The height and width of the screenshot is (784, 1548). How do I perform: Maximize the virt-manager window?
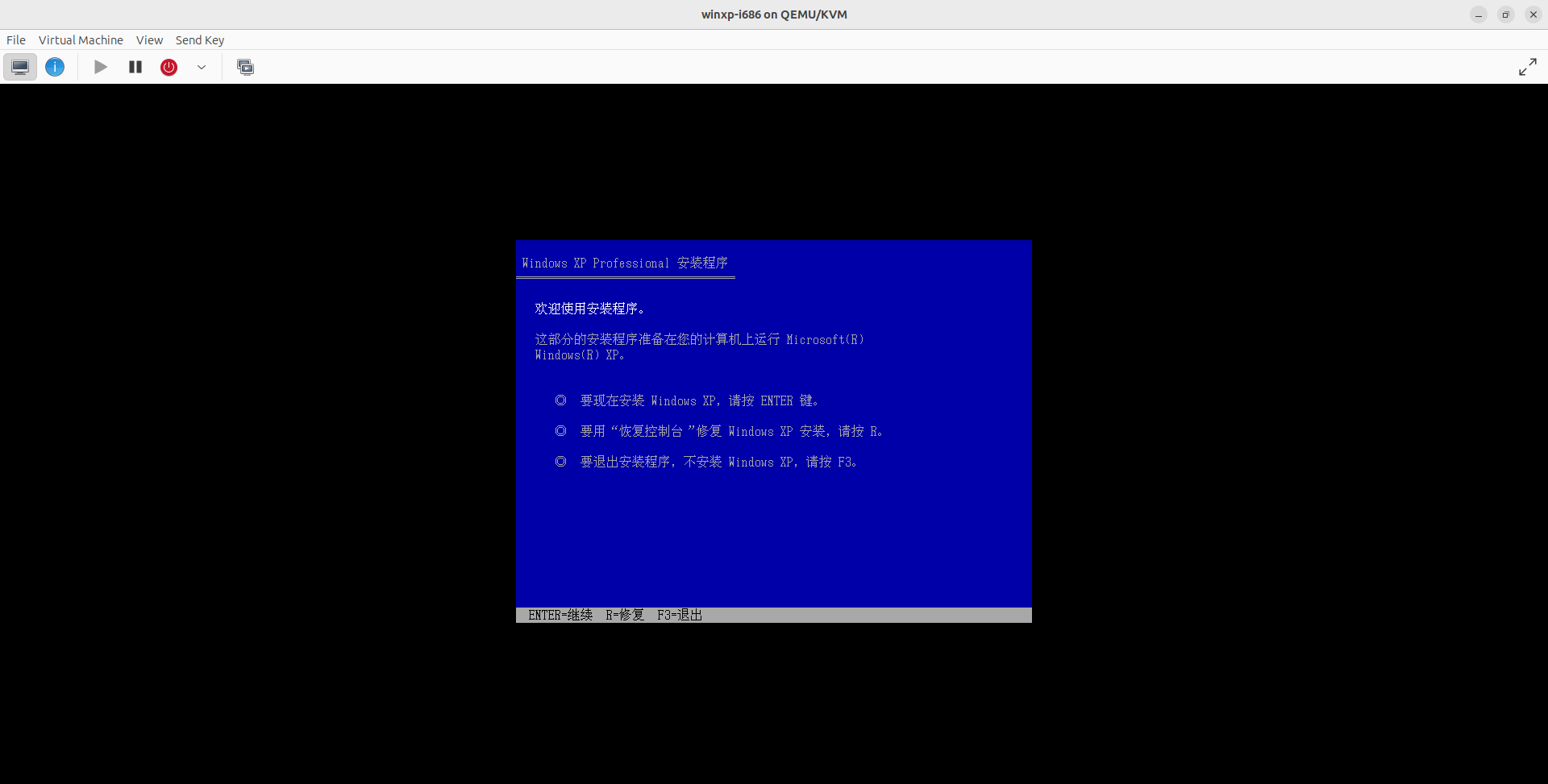click(1505, 15)
